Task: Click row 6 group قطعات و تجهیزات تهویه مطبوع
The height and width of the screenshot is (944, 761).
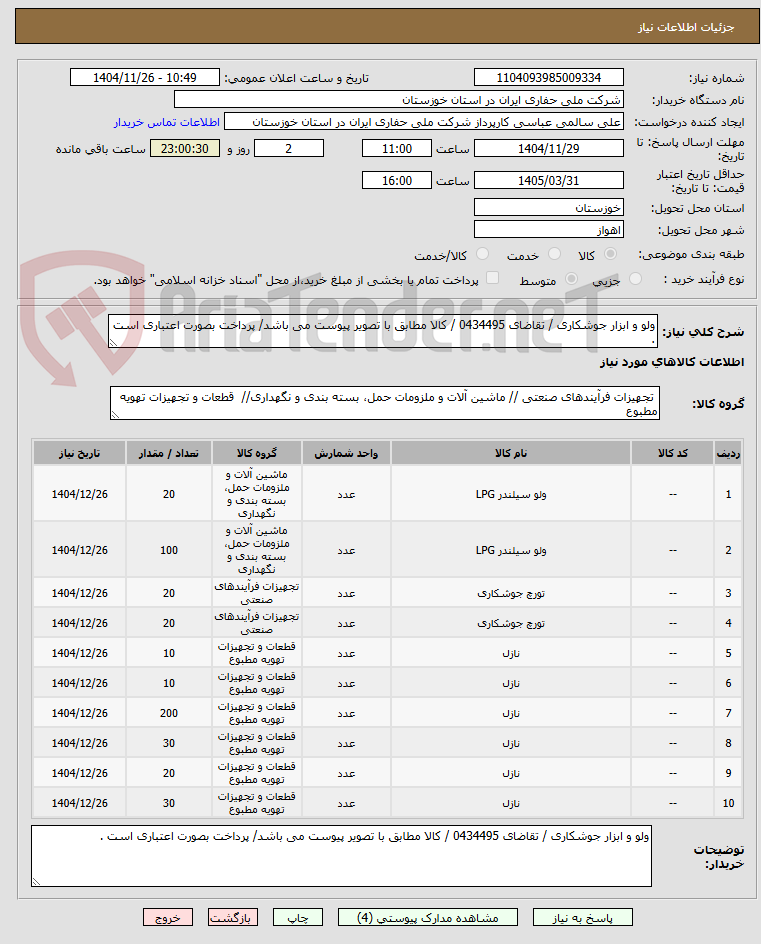Action: [x=257, y=683]
